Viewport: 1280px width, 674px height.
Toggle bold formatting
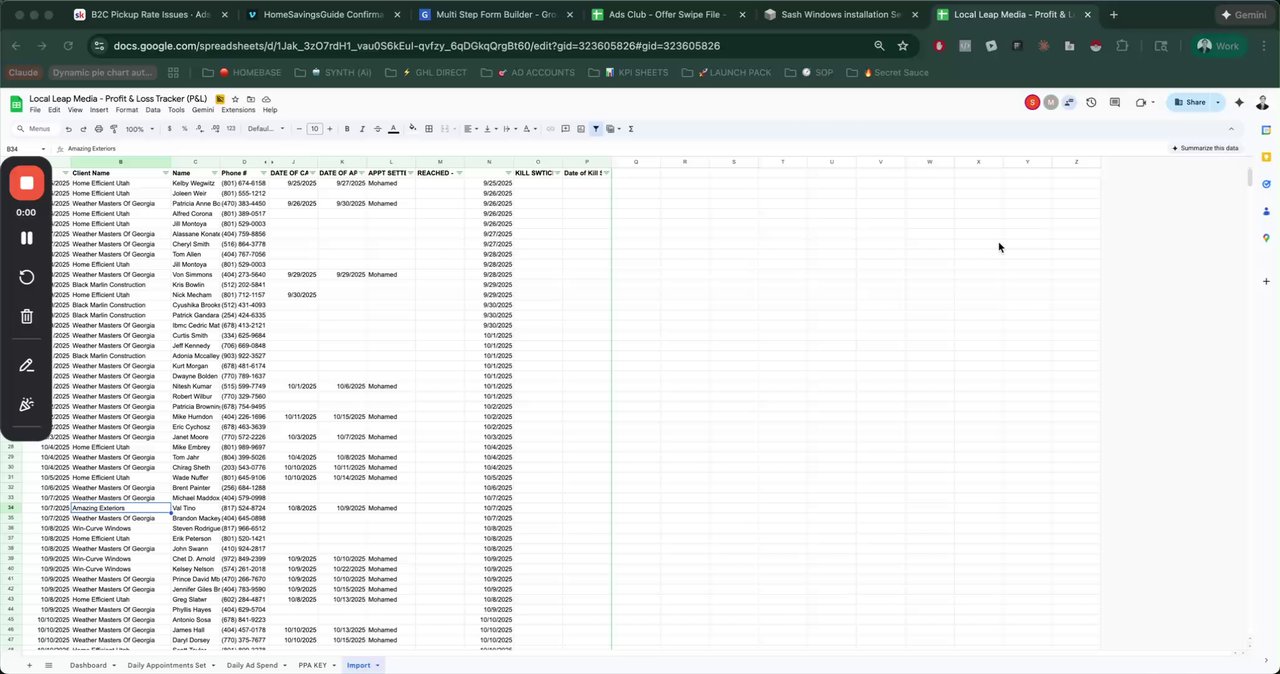[347, 129]
